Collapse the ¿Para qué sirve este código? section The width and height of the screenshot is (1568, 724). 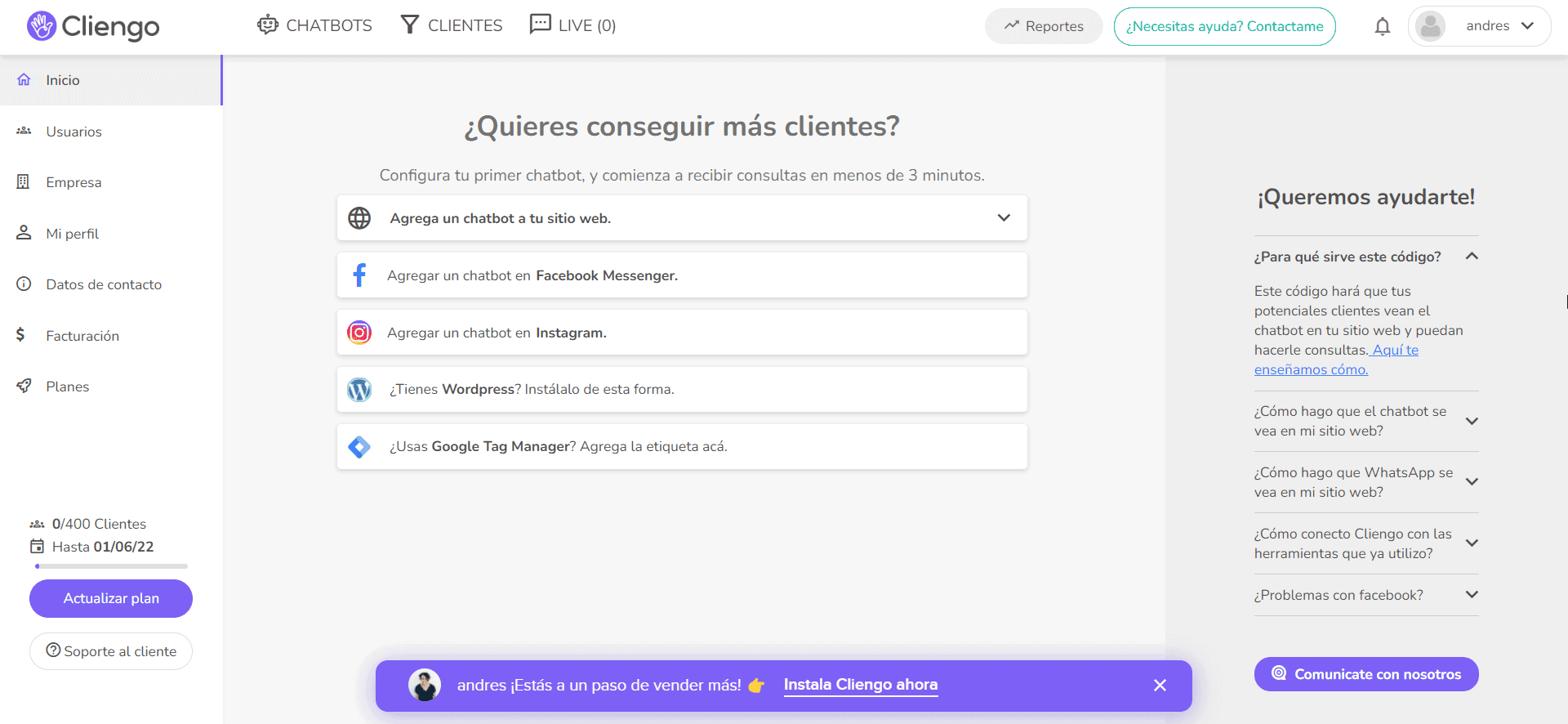[x=1472, y=257]
